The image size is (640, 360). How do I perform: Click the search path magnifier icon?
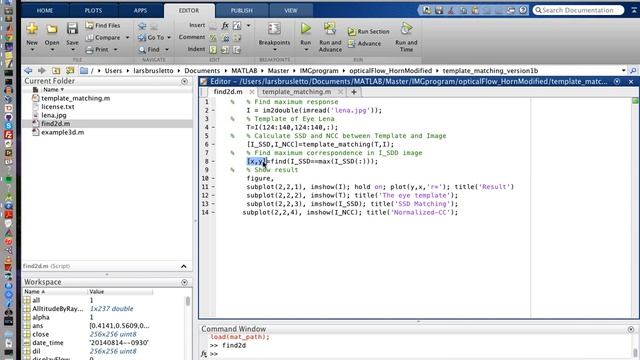633,71
